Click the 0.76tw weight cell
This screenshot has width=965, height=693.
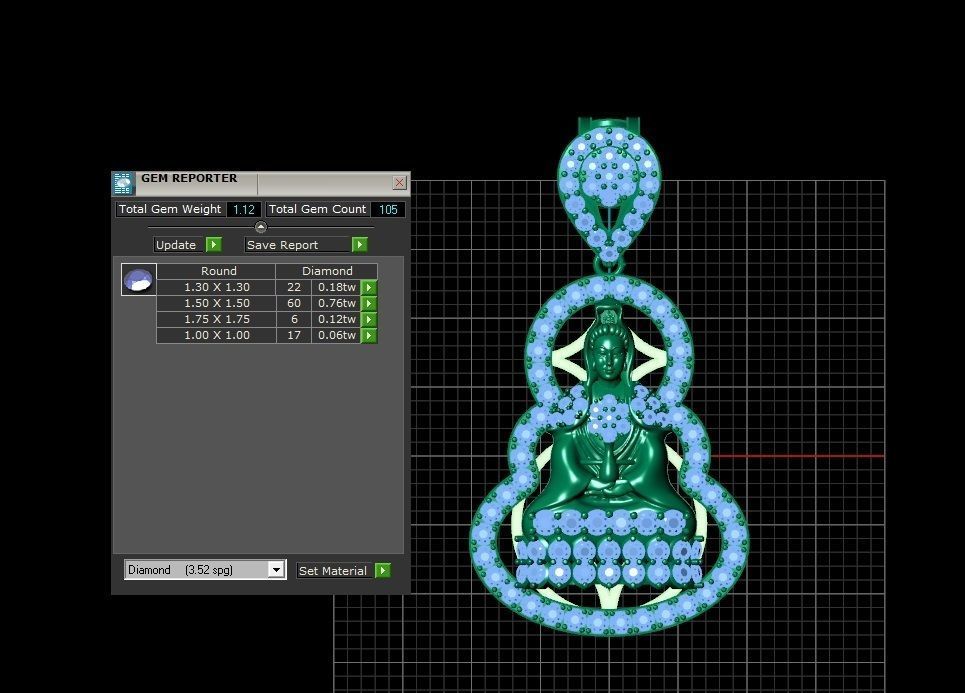click(x=337, y=303)
